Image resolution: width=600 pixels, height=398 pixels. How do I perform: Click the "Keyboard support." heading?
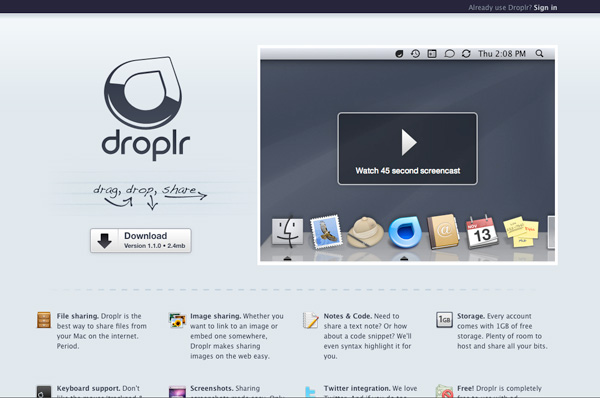coord(88,388)
